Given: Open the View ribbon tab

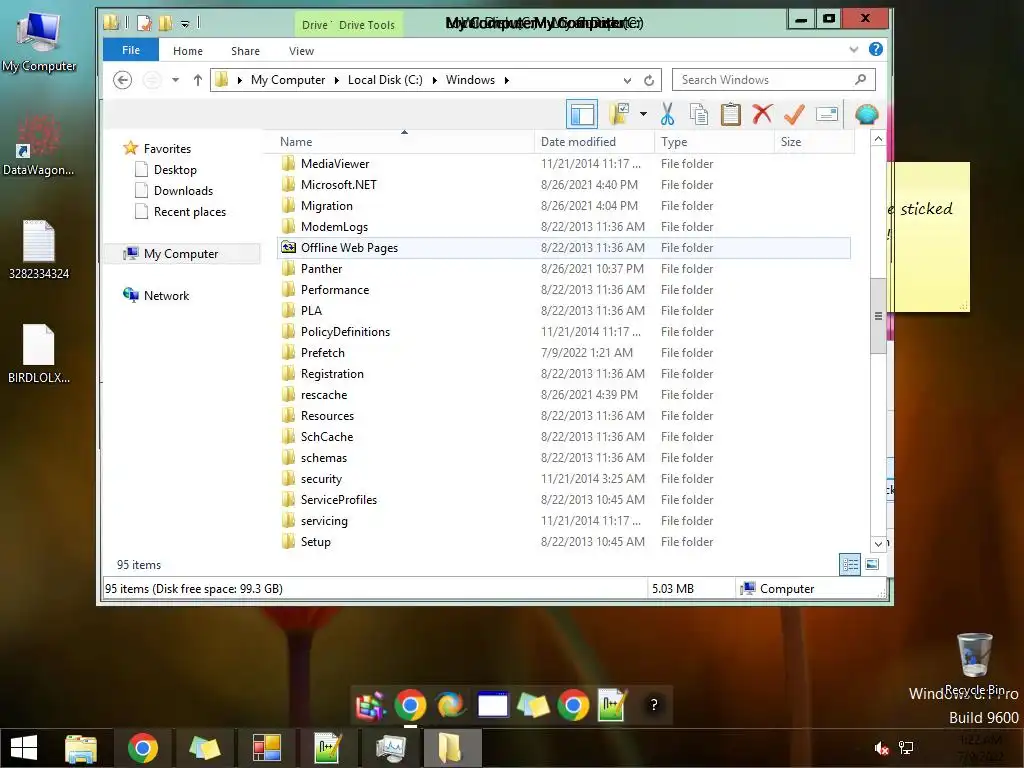Looking at the screenshot, I should tap(301, 51).
